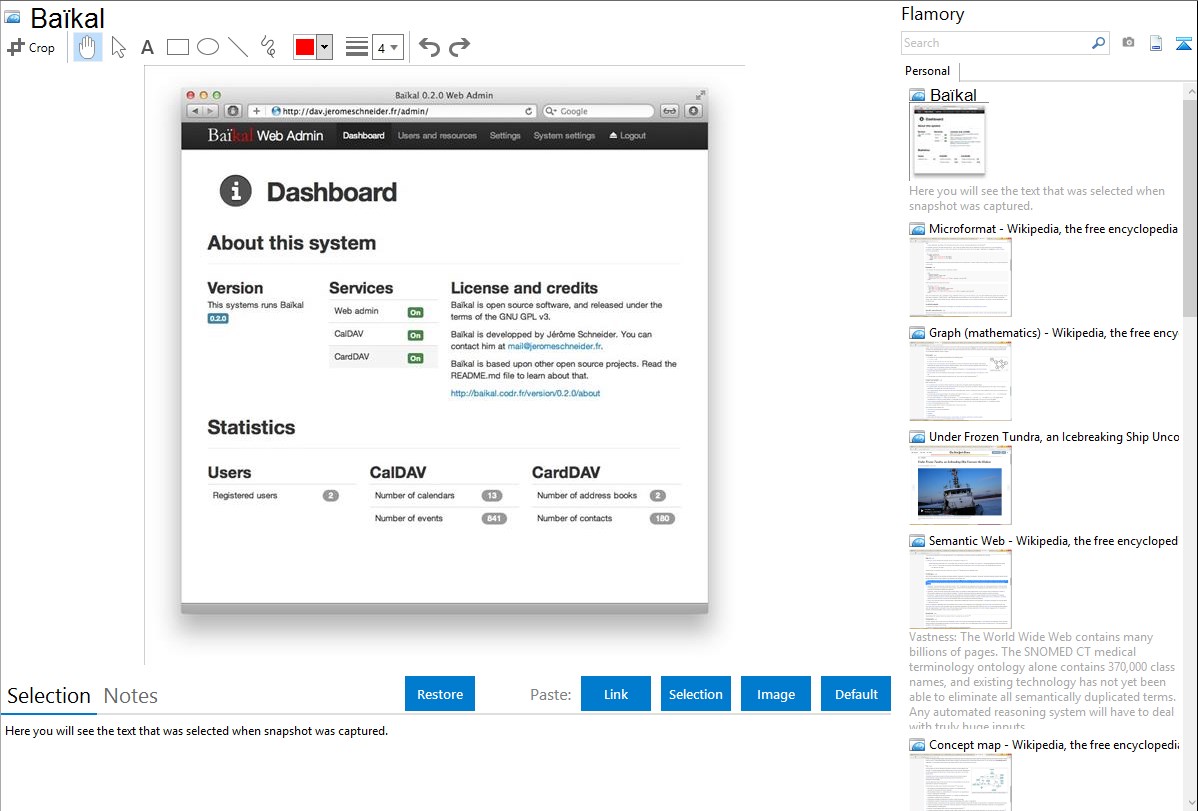Click the Dashboard nav item in Baïkal
Screen dimensions: 1198x811
(364, 135)
